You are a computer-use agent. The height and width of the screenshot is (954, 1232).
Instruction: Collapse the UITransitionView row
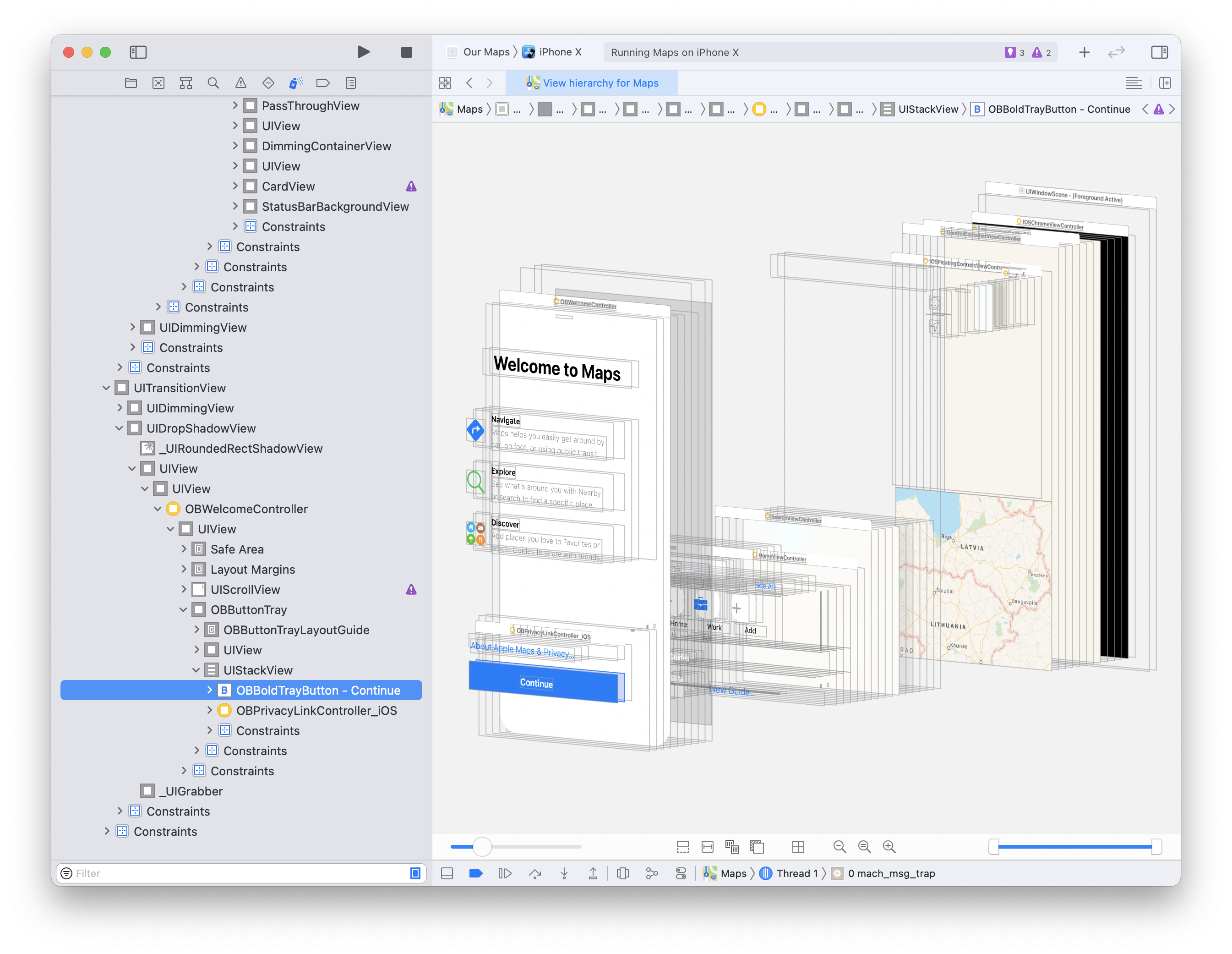107,388
